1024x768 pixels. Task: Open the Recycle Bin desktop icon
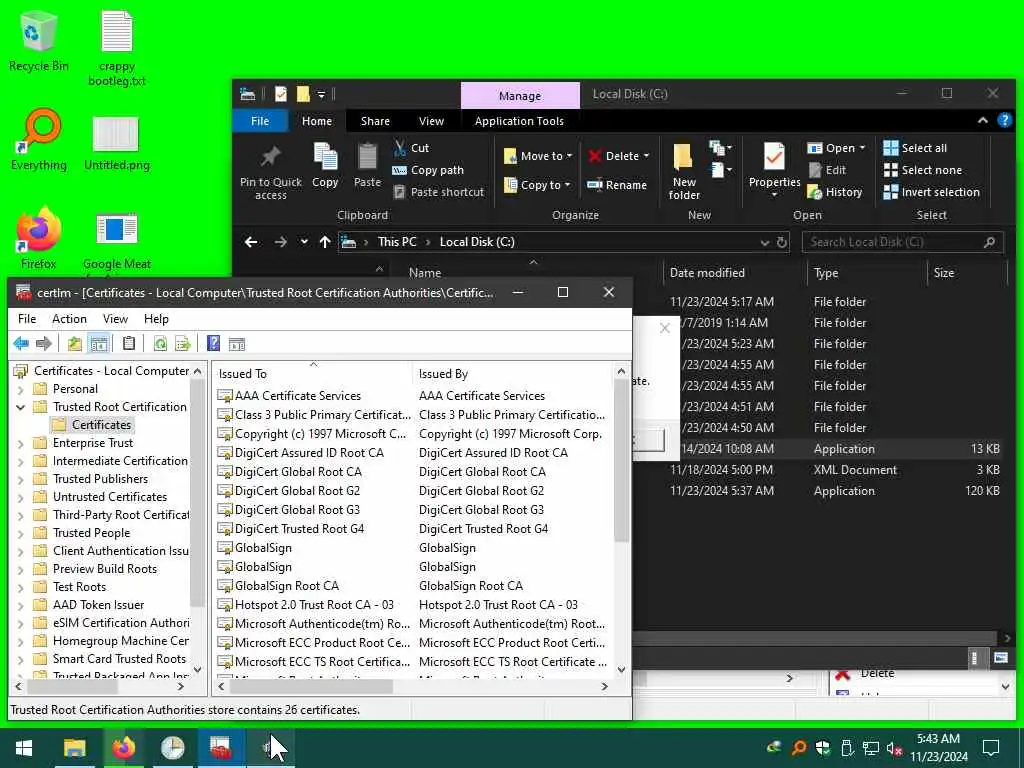[39, 41]
